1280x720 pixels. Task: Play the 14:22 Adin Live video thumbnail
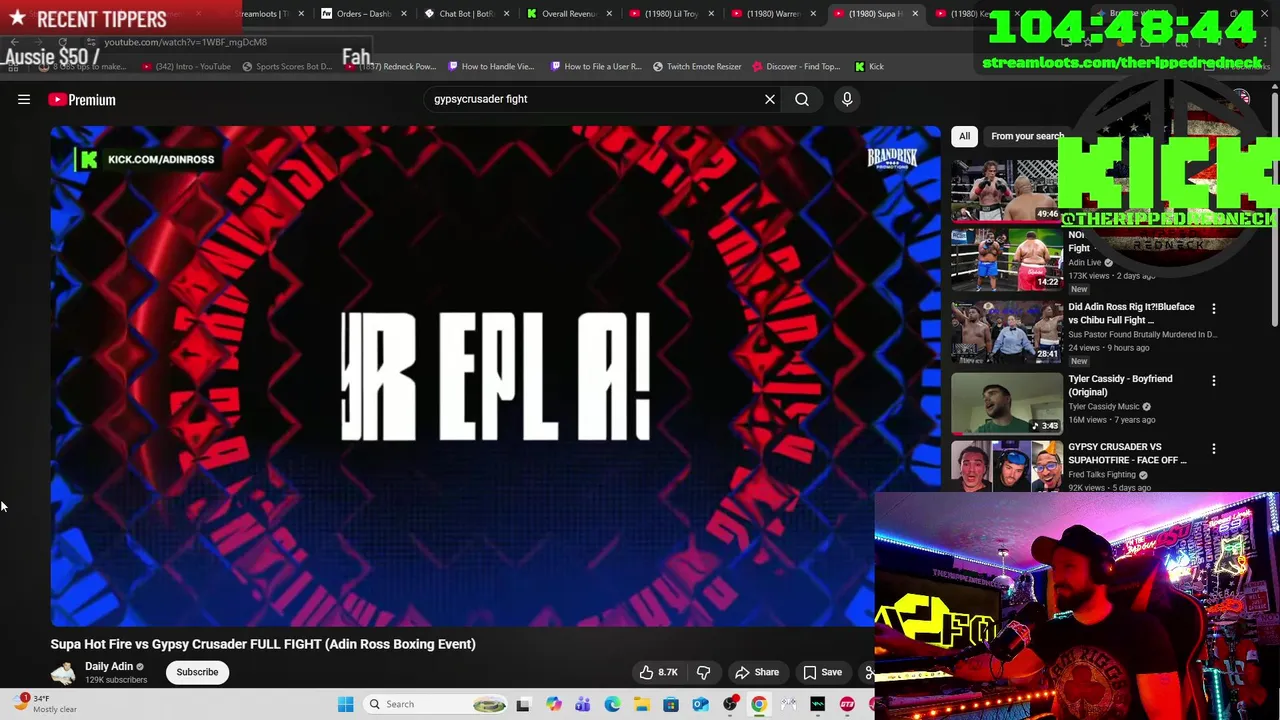coord(1006,260)
